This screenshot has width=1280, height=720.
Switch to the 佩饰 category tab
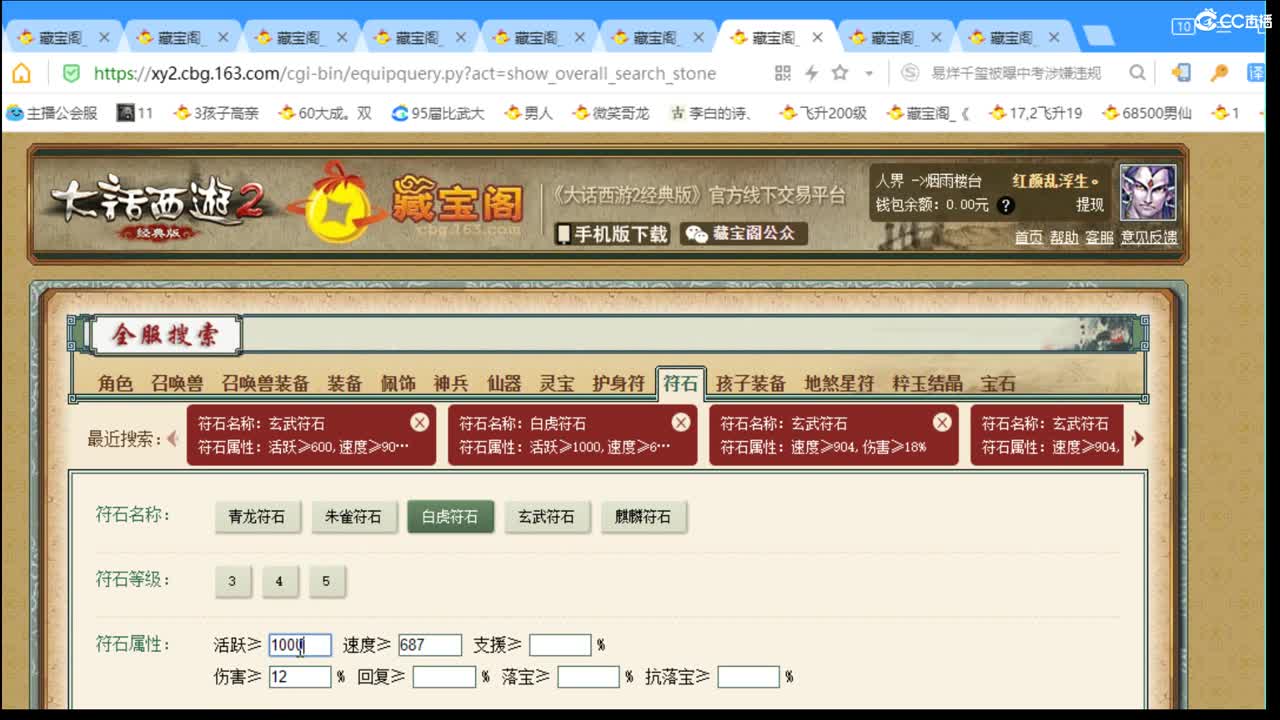pos(398,384)
